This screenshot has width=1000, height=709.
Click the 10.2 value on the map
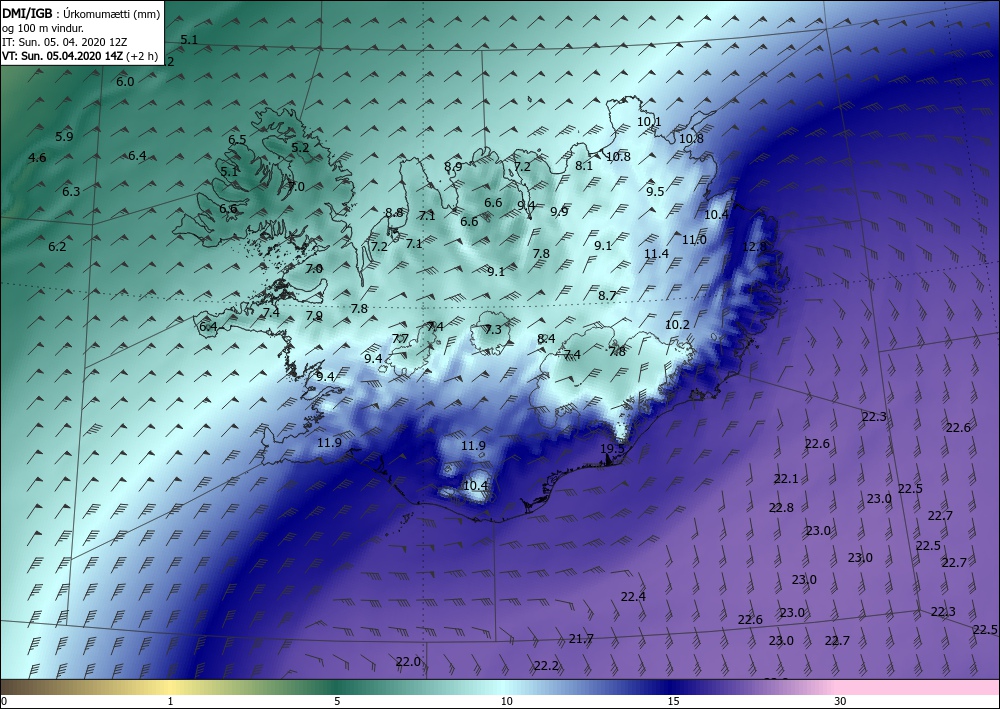pyautogui.click(x=677, y=325)
